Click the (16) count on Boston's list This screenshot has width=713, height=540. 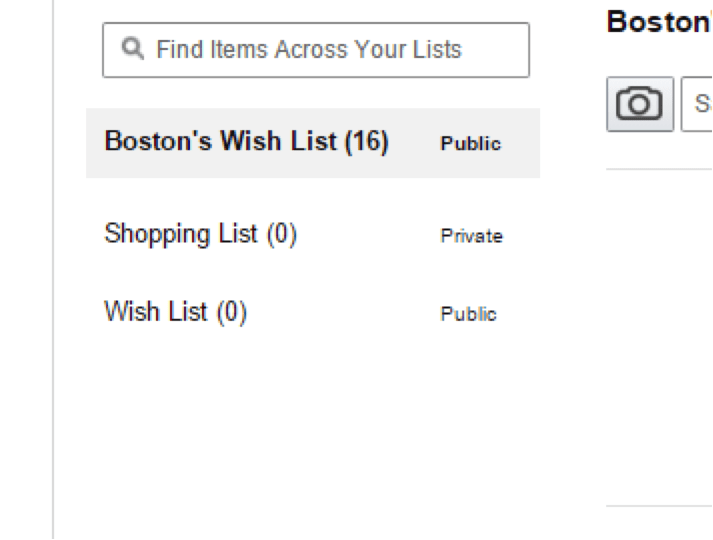pos(367,142)
